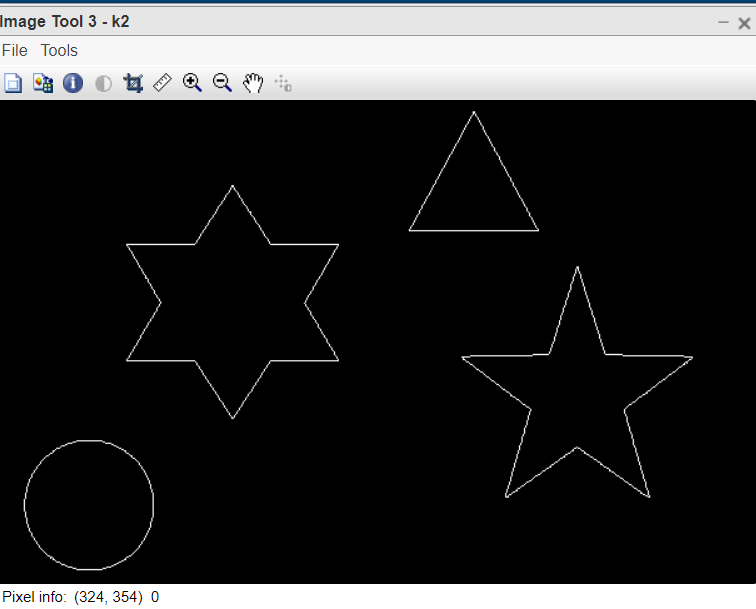Open the Adjust Contrast tool icon
756x609 pixels.
(x=103, y=83)
